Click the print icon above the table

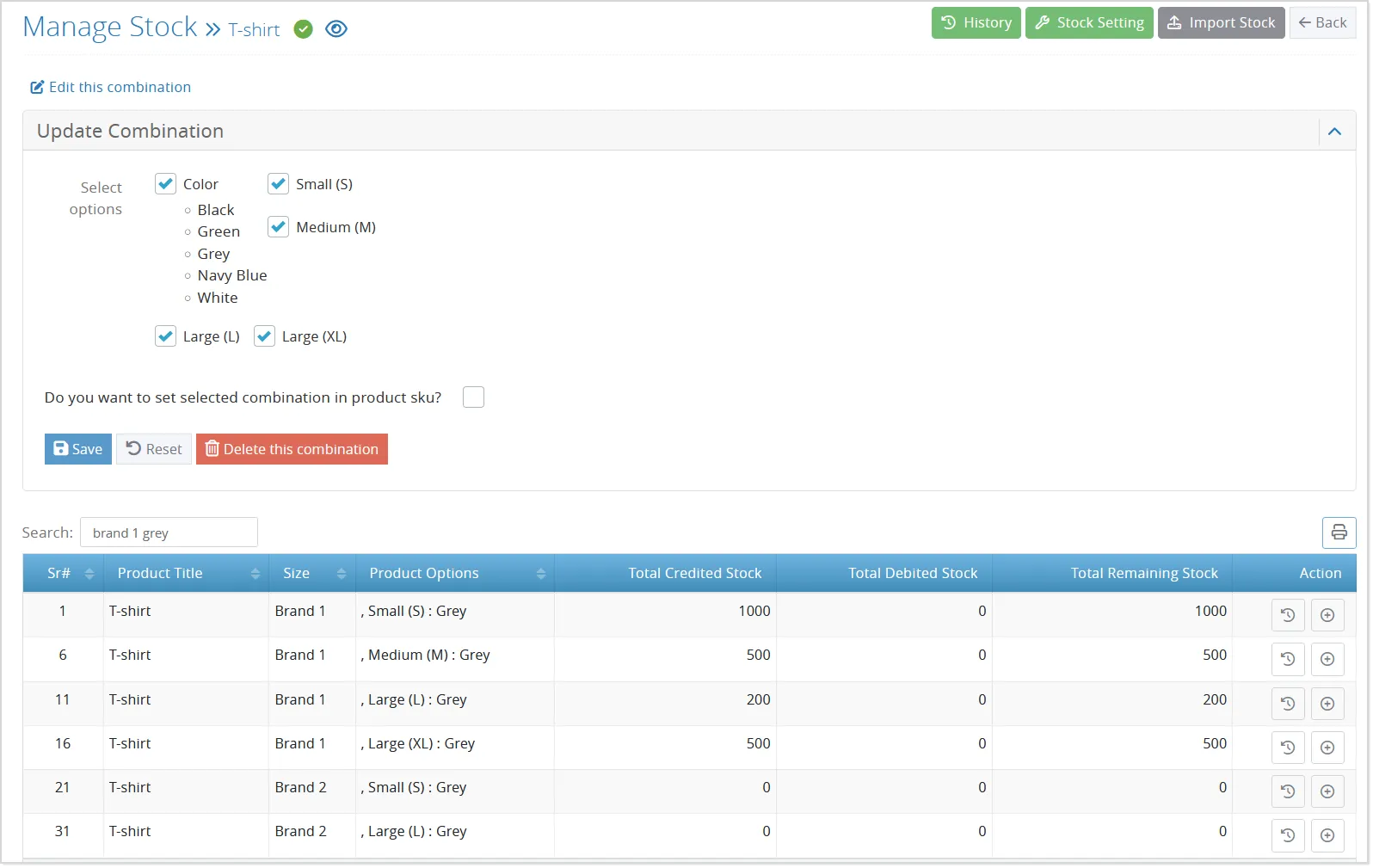coord(1339,532)
